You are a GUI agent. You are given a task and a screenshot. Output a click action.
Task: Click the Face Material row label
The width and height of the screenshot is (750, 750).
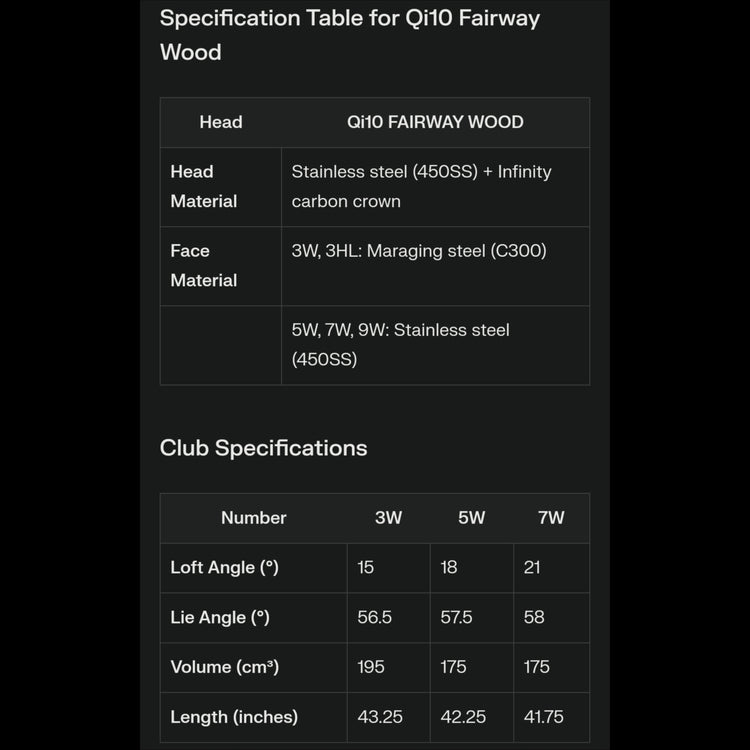pyautogui.click(x=204, y=265)
